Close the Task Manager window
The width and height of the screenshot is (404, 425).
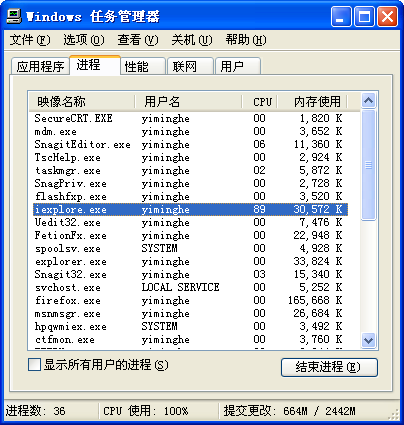pos(387,16)
